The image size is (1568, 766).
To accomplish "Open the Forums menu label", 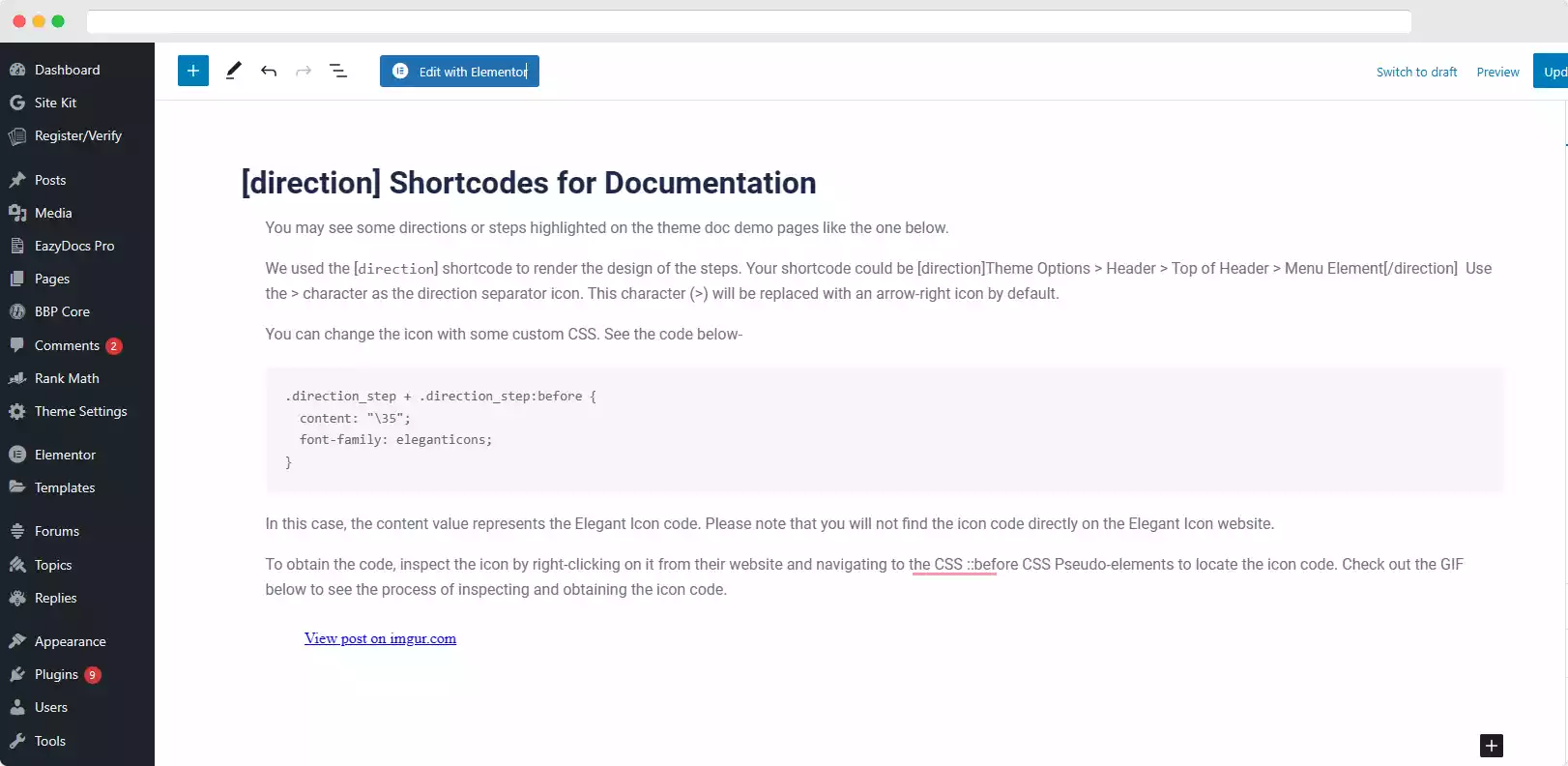I will (x=57, y=531).
